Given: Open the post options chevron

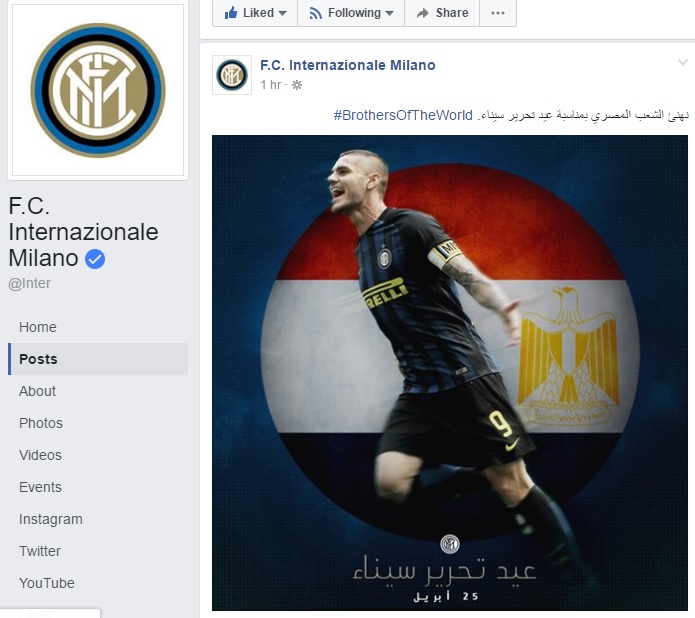Looking at the screenshot, I should pyautogui.click(x=683, y=63).
